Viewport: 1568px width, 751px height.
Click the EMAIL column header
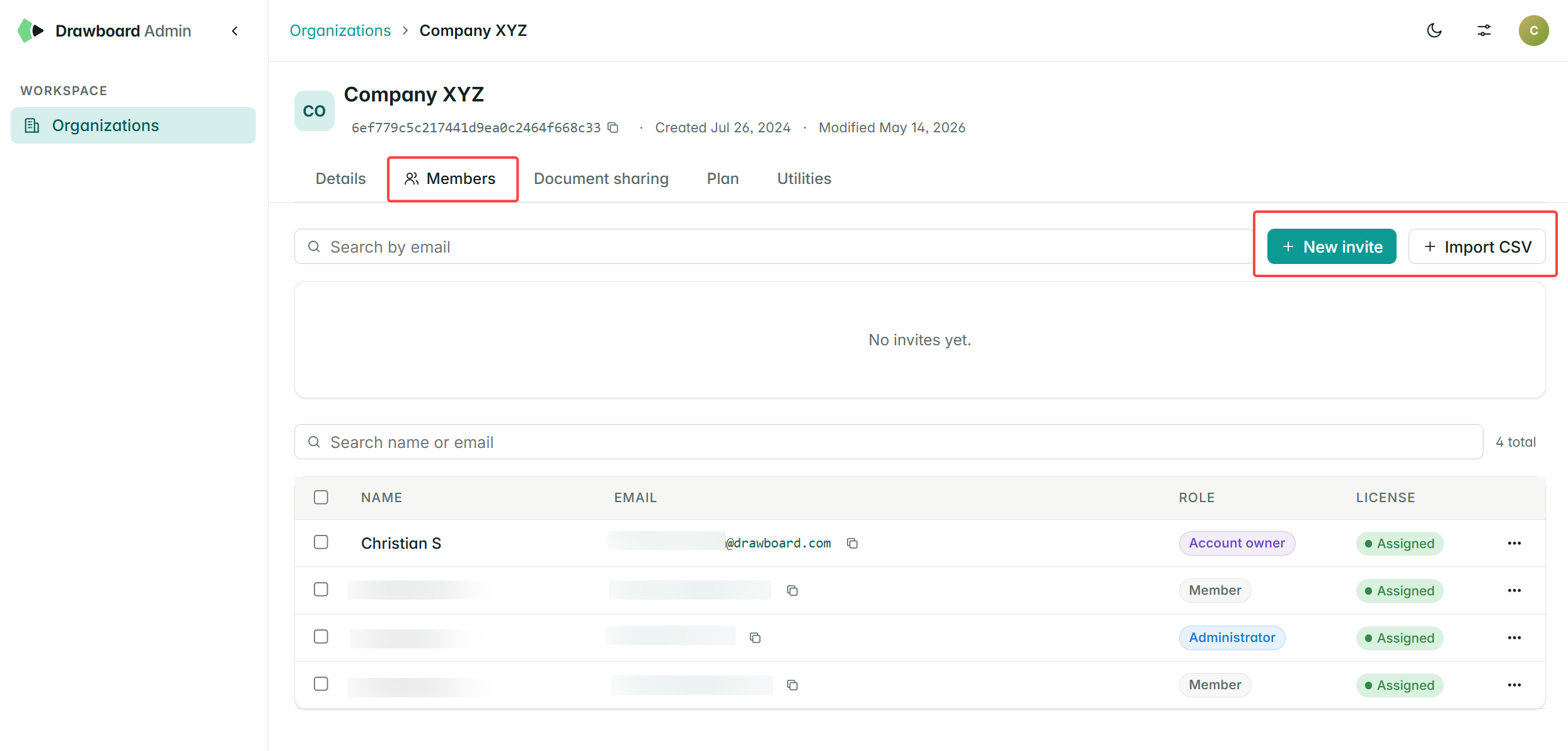pyautogui.click(x=635, y=498)
